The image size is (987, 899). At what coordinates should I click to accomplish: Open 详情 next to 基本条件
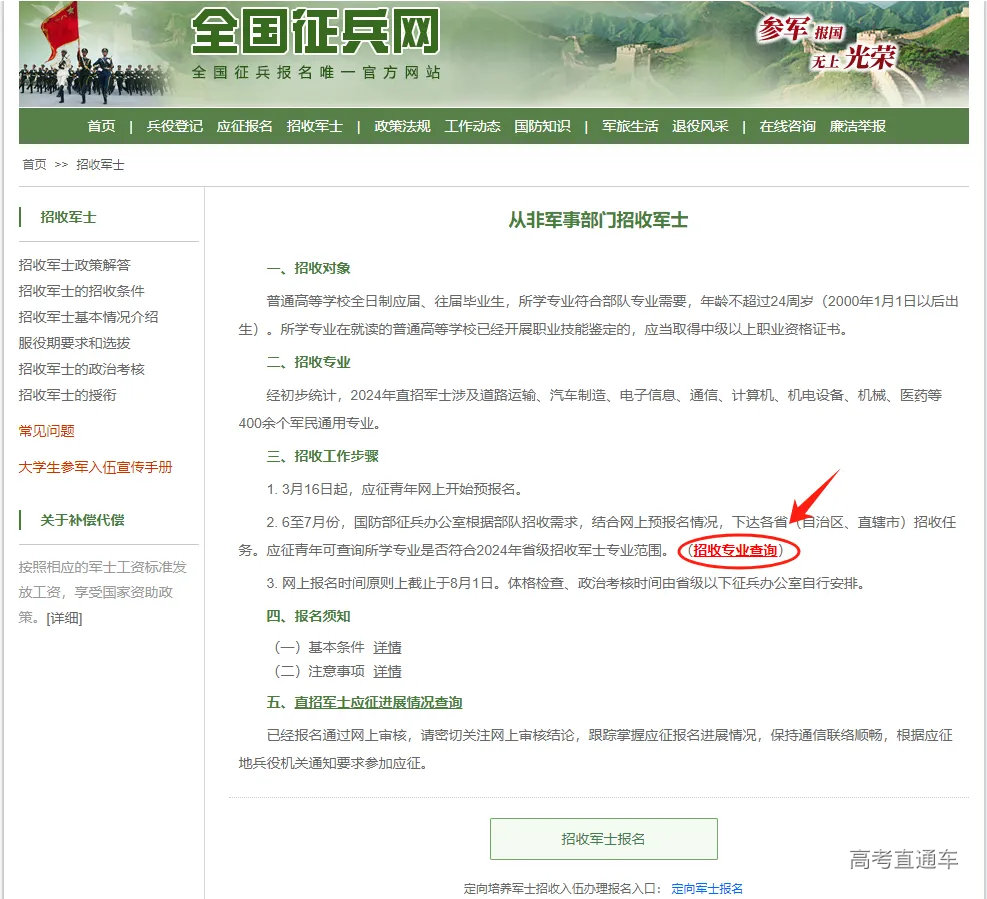(388, 648)
